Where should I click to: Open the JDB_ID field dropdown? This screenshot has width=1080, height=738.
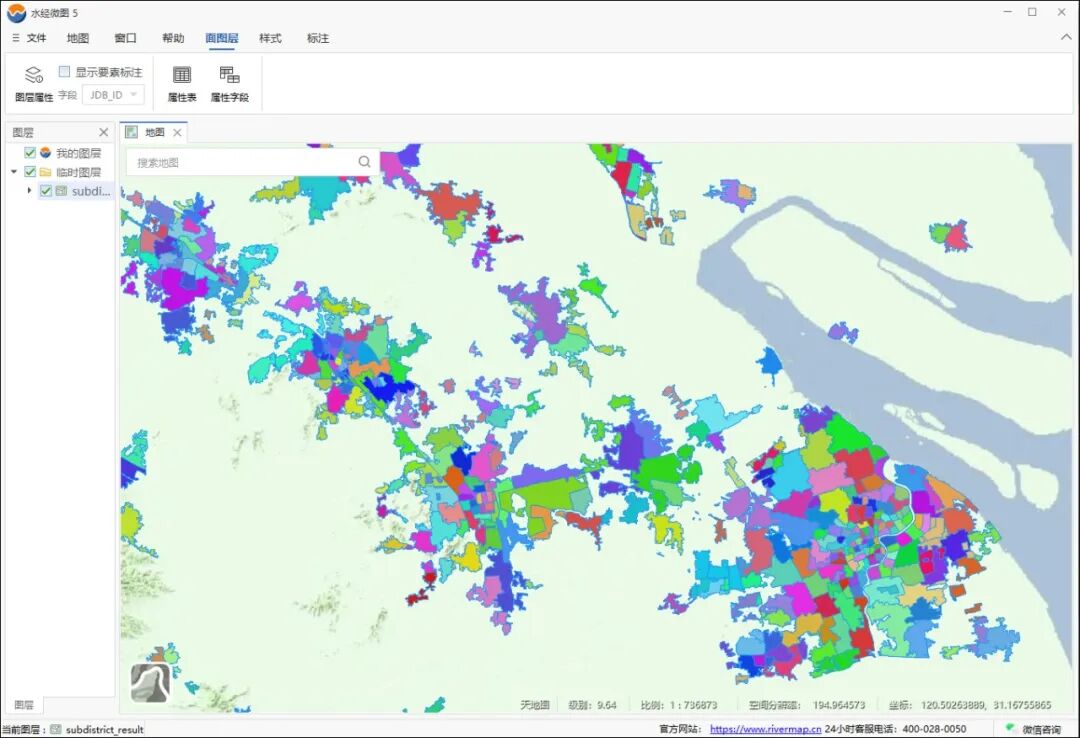(114, 95)
